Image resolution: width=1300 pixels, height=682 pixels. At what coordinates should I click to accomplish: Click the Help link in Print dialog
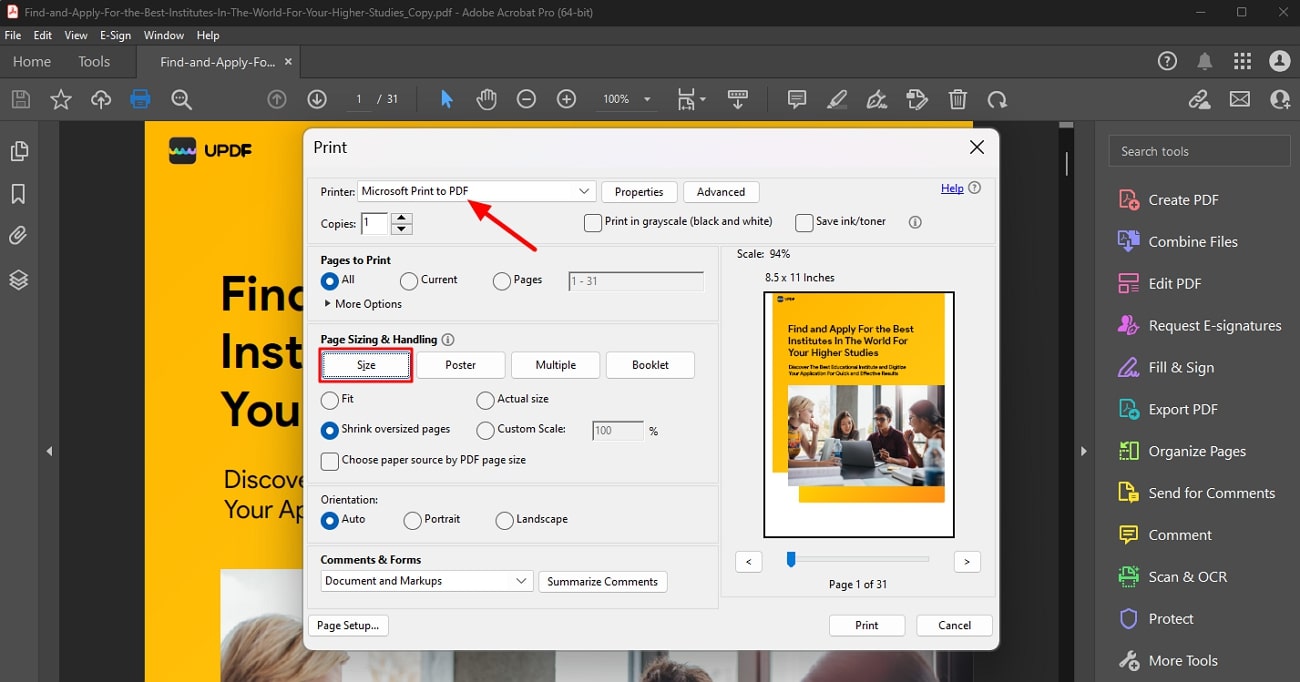[952, 188]
